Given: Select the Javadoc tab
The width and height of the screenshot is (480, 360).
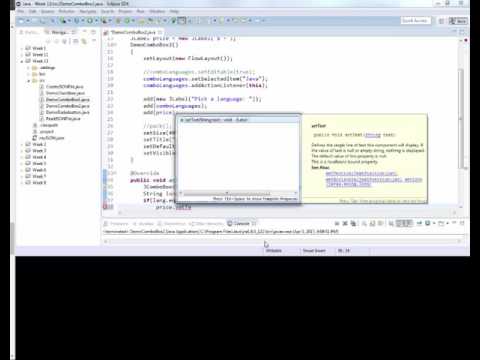Looking at the screenshot, I should [x=143, y=223].
